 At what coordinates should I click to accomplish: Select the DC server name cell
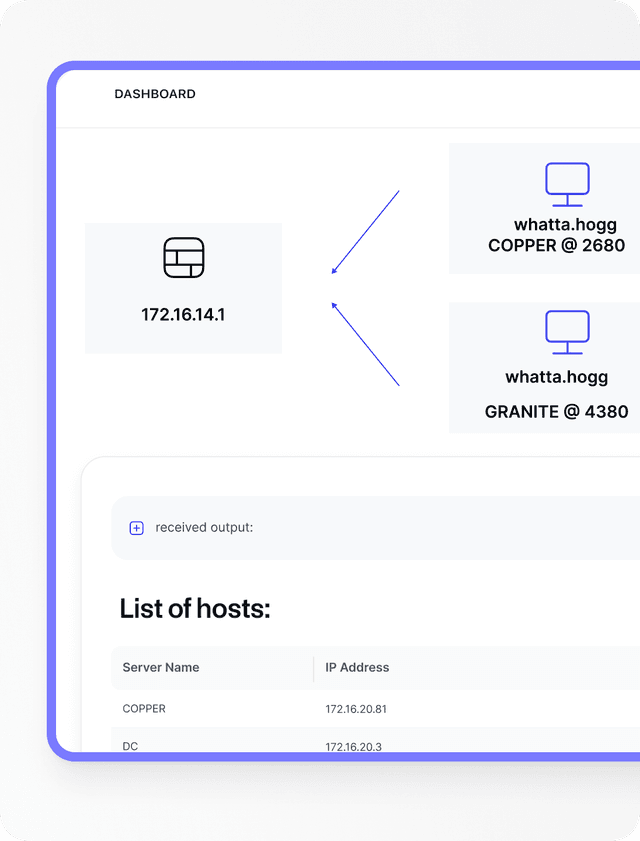tap(130, 746)
